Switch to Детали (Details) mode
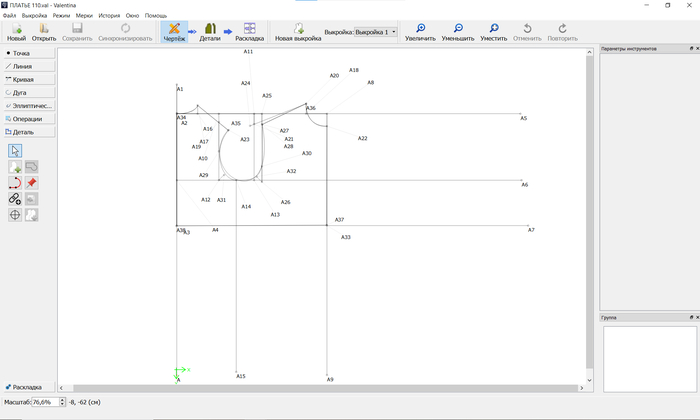This screenshot has width=700, height=420. (210, 30)
